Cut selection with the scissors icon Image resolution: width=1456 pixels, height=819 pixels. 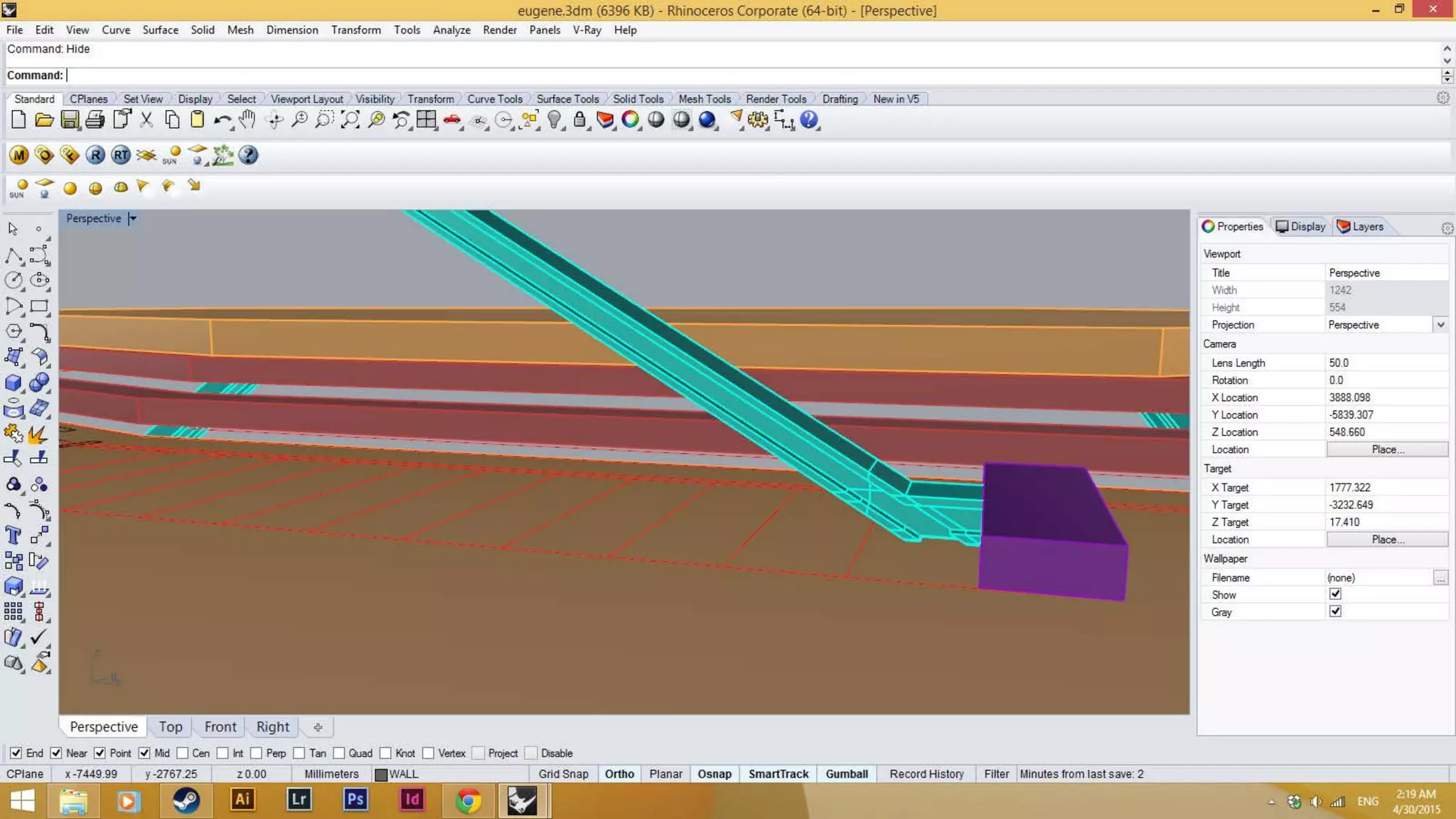tap(146, 120)
